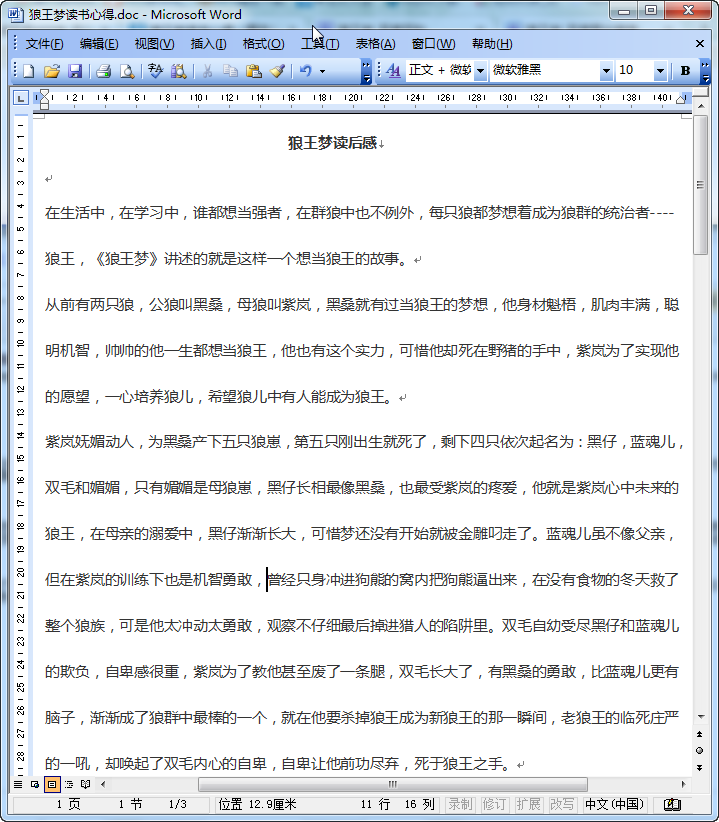Click the Previous Page double-arrow button

[700, 734]
